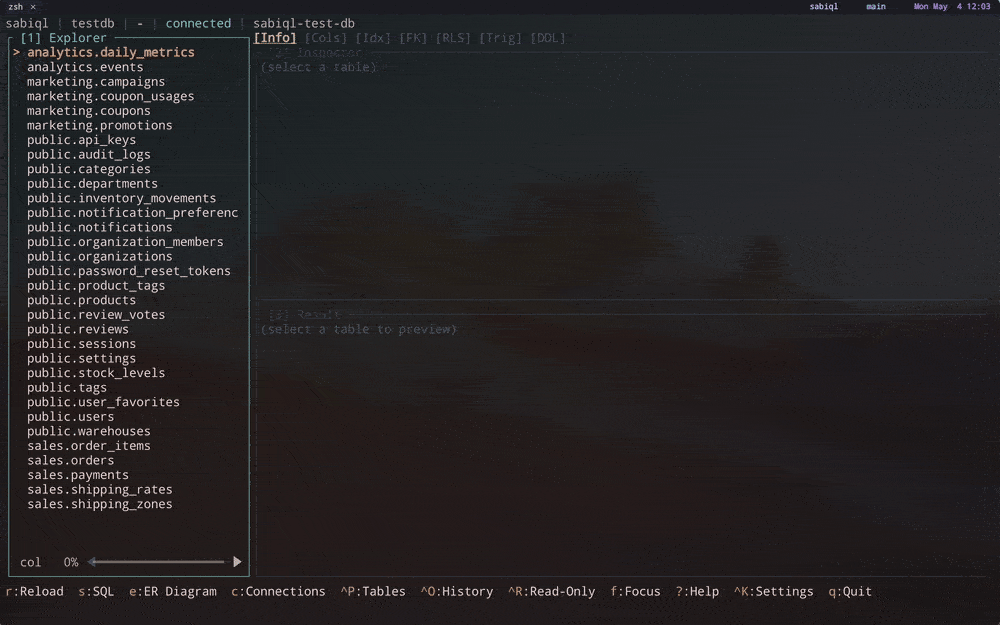Open the DDL tab
This screenshot has height=625, width=1000.
click(x=547, y=38)
